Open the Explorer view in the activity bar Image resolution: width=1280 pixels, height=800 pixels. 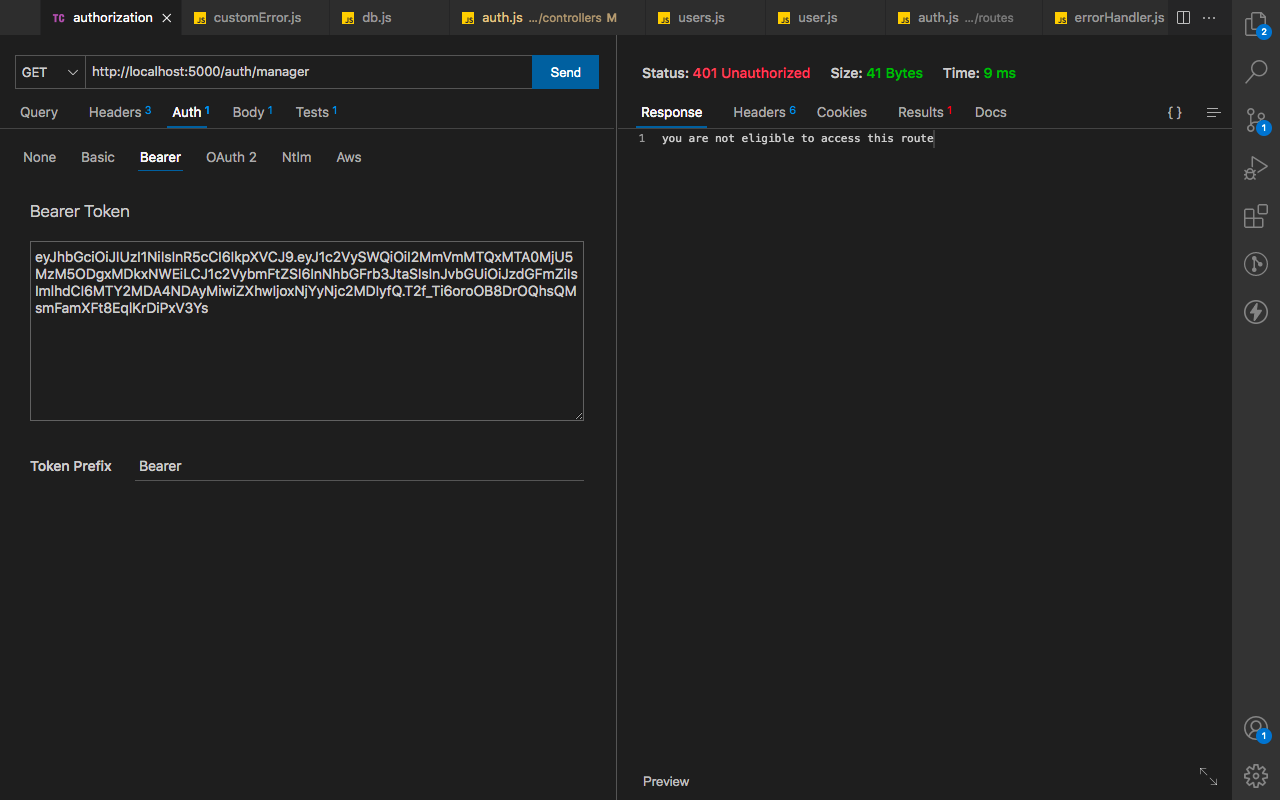pyautogui.click(x=1256, y=24)
